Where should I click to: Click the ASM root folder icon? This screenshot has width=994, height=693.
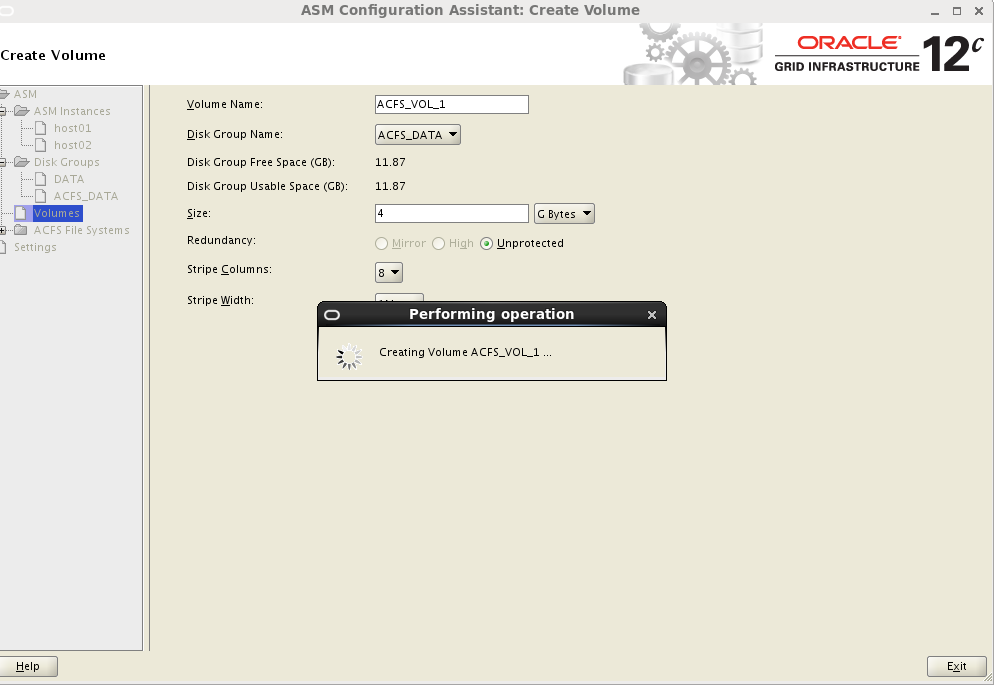(x=4, y=94)
